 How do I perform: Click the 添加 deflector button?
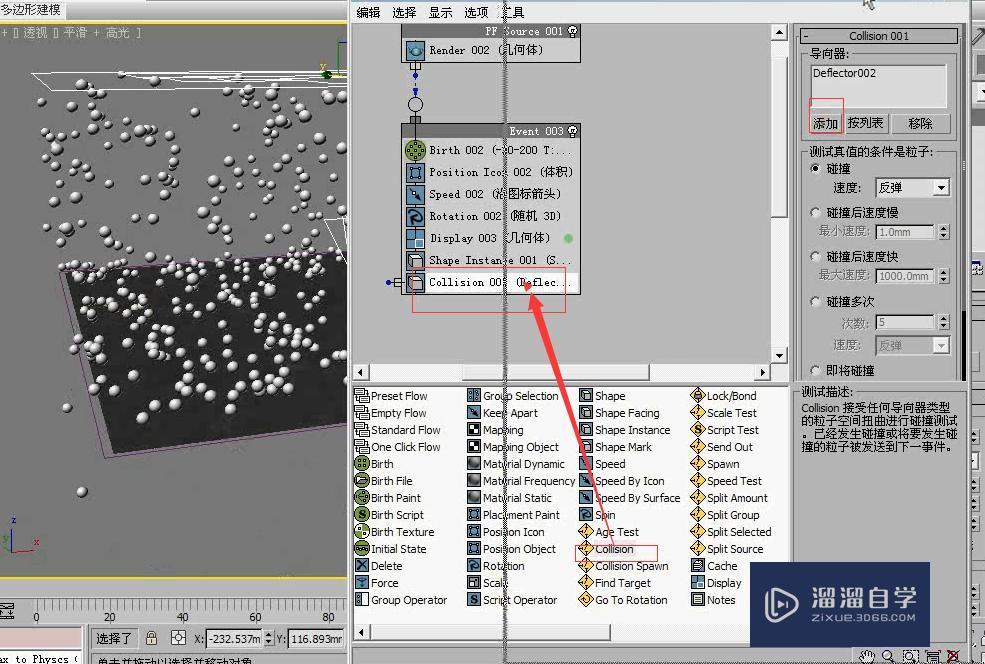click(x=825, y=123)
